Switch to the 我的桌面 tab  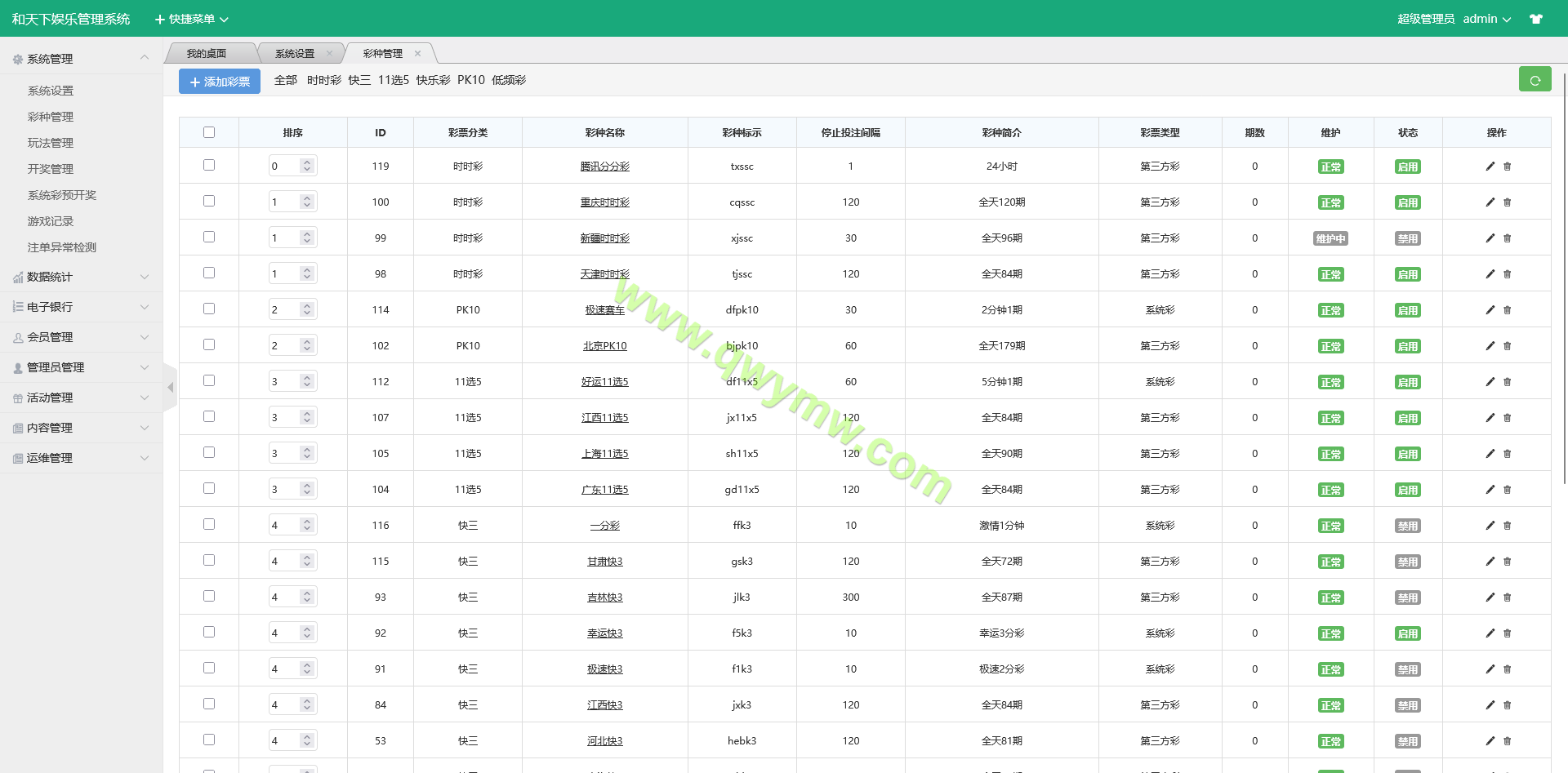click(207, 54)
